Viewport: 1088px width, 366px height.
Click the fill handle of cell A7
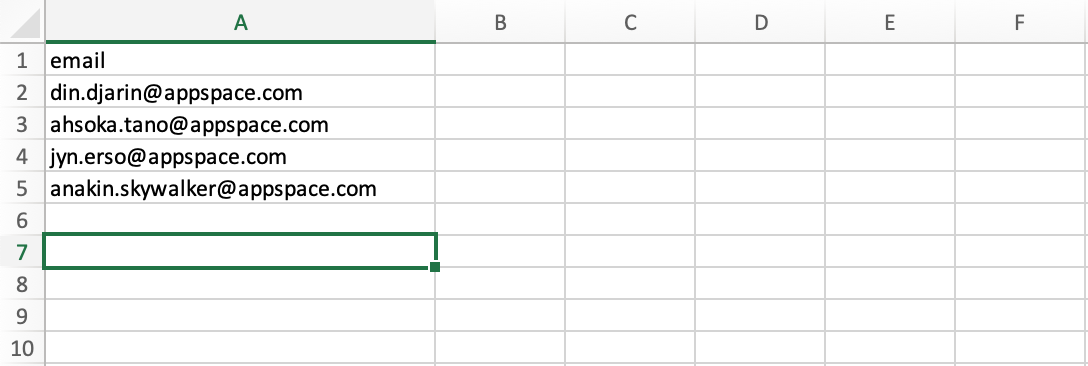(435, 267)
